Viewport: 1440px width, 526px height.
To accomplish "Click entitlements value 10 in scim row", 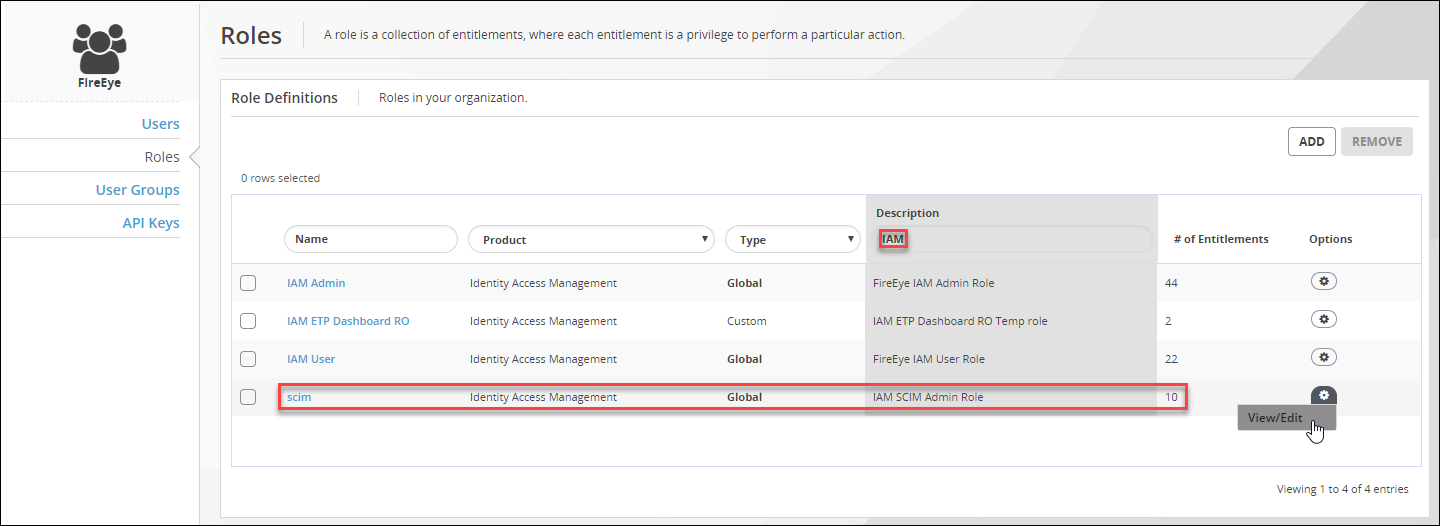I will click(1171, 397).
